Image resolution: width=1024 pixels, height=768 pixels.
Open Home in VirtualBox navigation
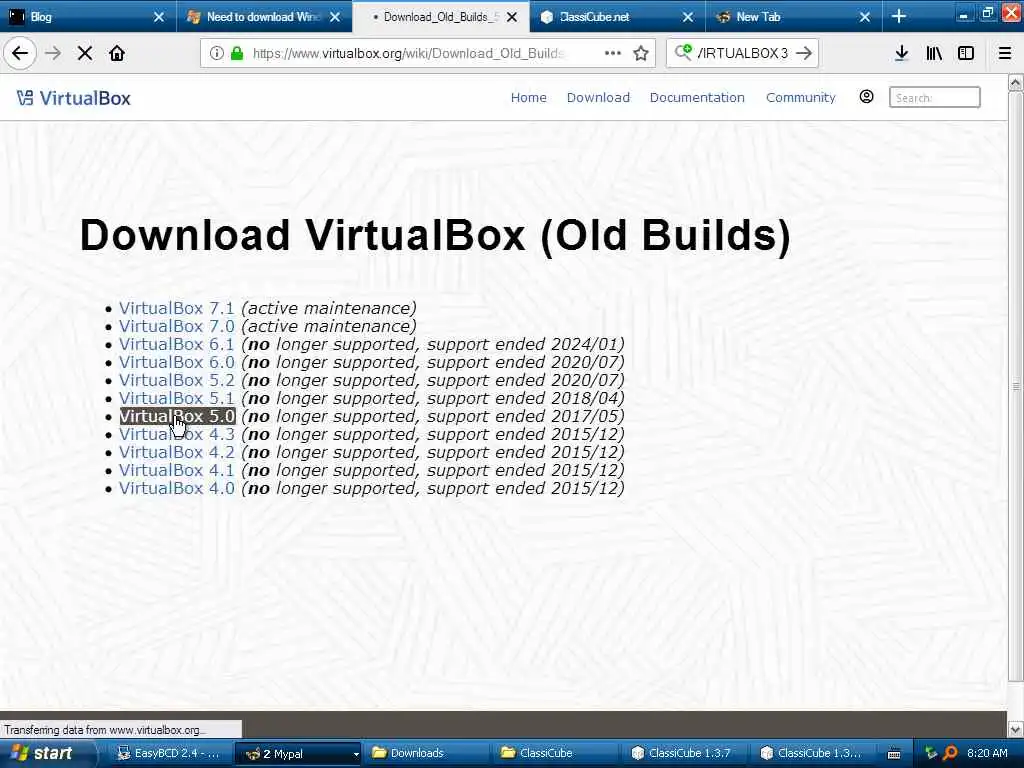pyautogui.click(x=528, y=97)
